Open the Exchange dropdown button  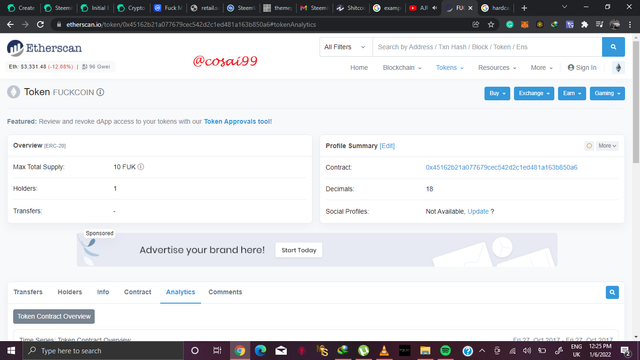click(534, 93)
